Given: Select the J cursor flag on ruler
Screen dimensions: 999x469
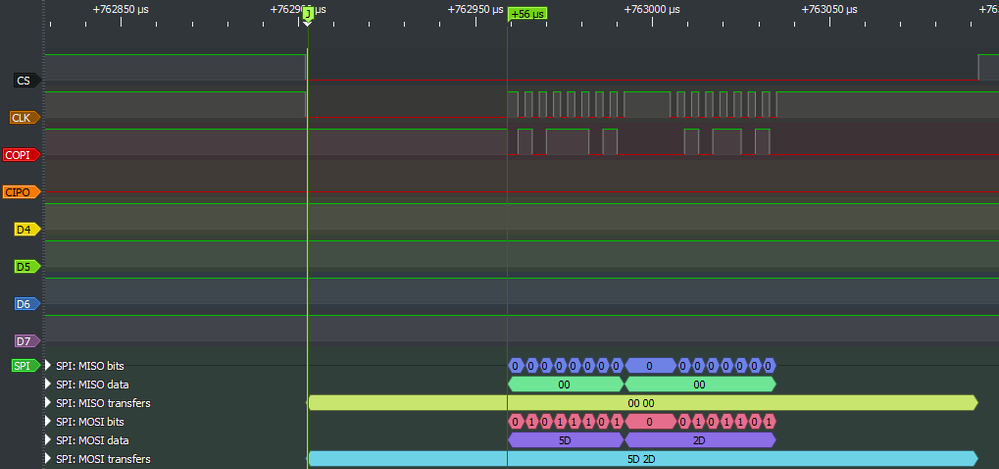Looking at the screenshot, I should click(x=308, y=13).
